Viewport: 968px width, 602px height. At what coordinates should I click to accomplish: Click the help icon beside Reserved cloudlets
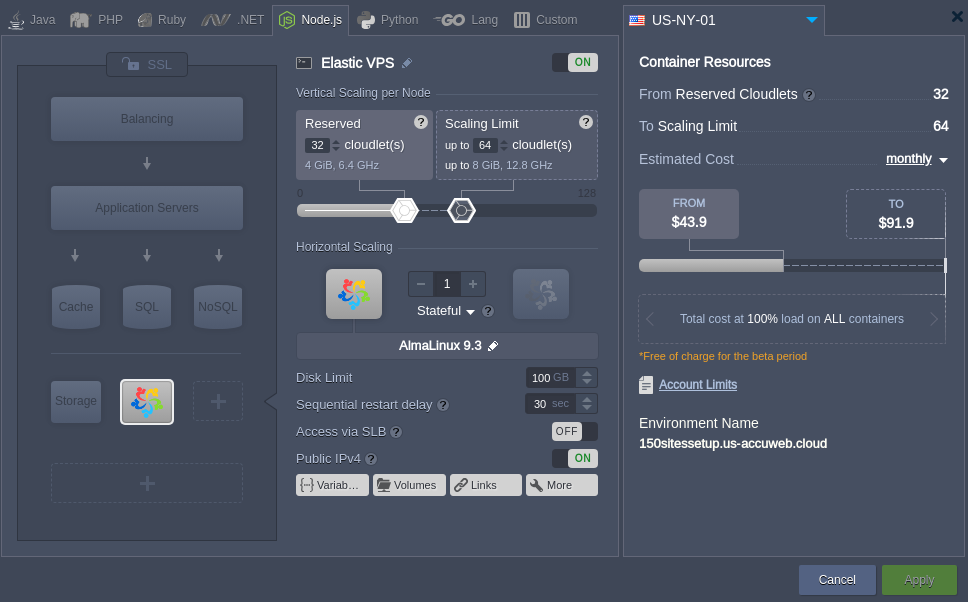(421, 122)
